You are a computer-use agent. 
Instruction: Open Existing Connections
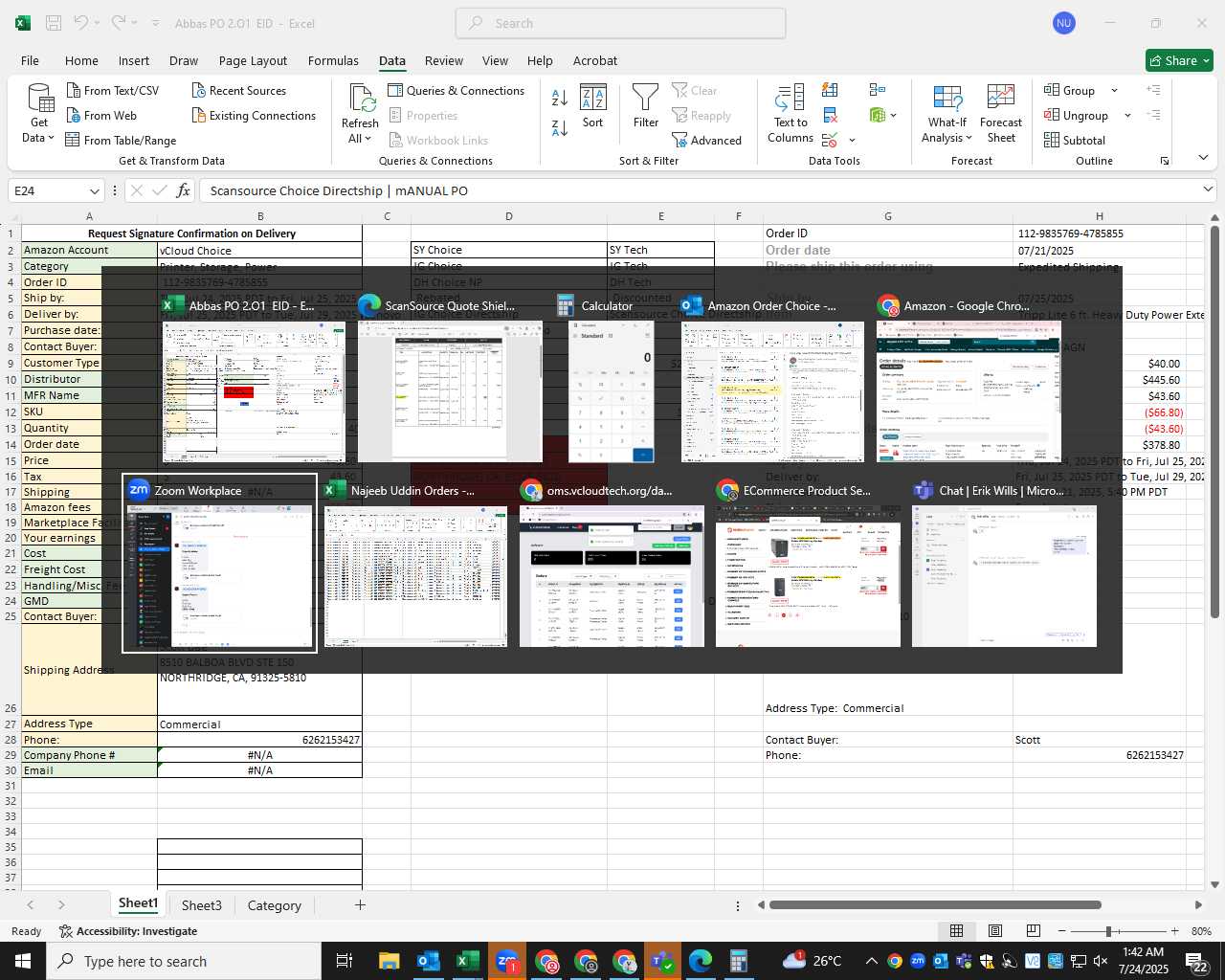(x=254, y=115)
